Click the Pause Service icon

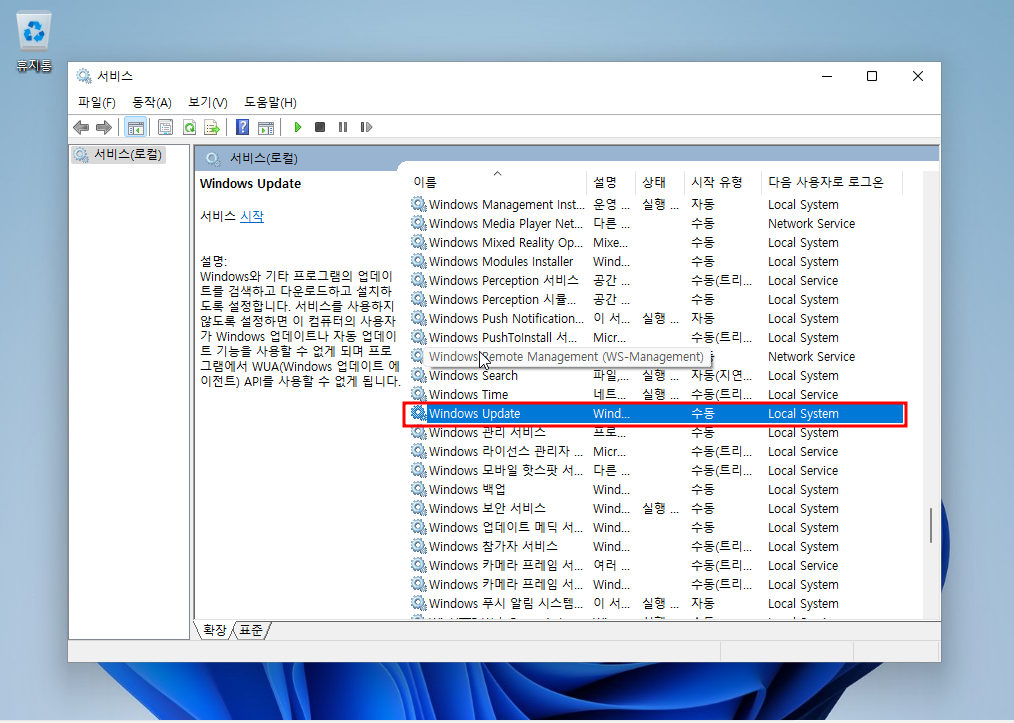point(343,127)
